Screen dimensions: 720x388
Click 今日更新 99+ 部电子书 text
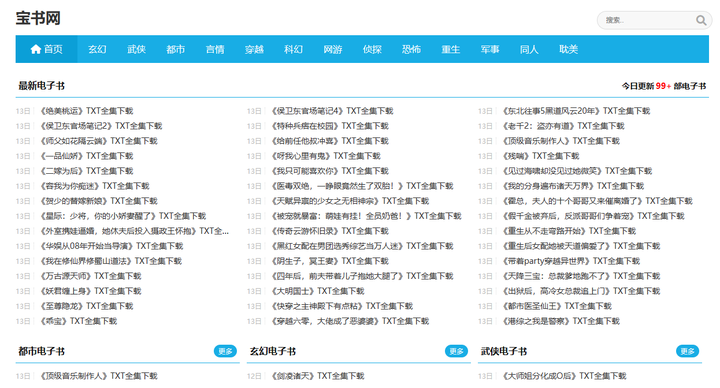(664, 86)
